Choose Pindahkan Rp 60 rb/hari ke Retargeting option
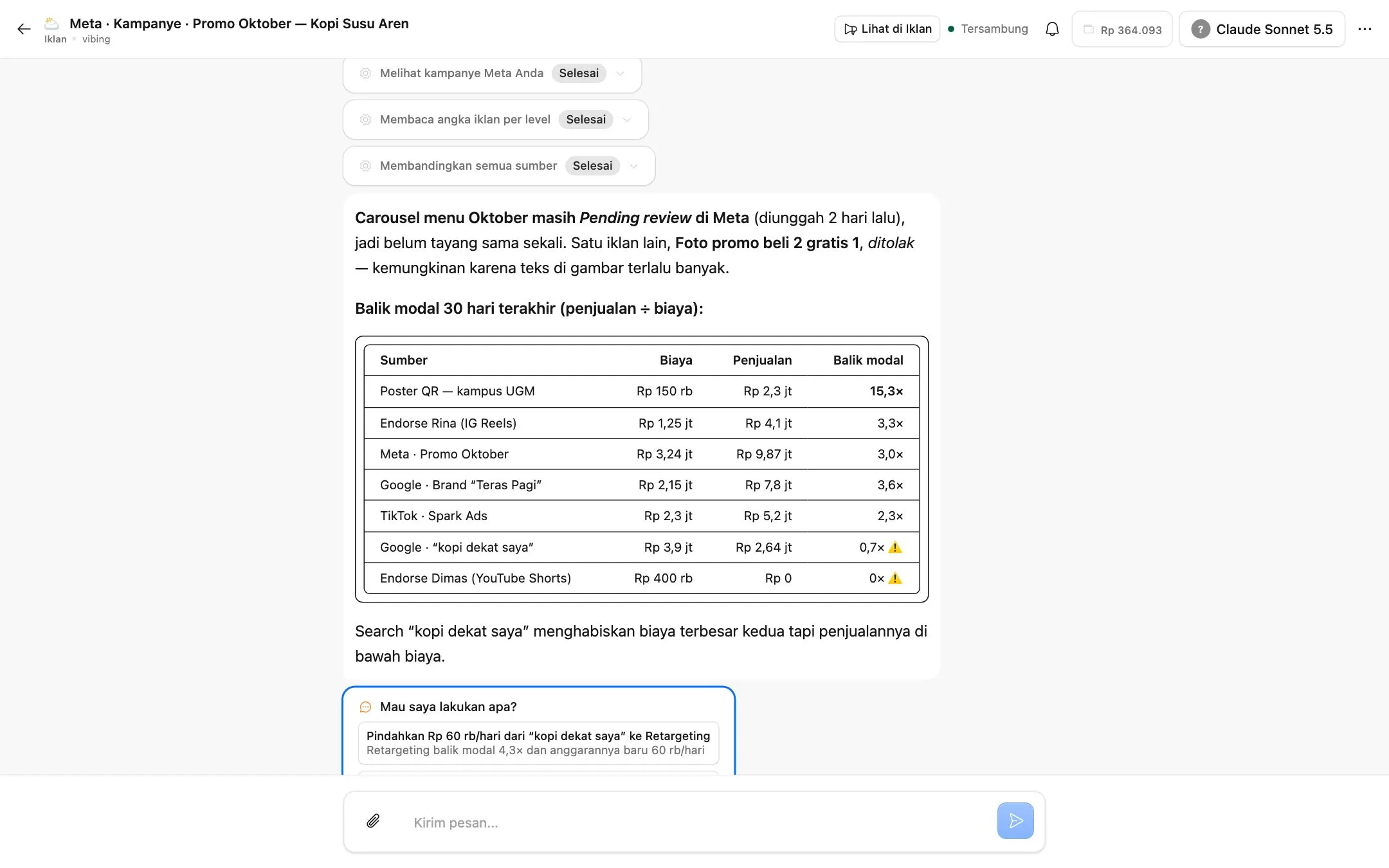Screen dimensions: 1389x868 point(538,743)
